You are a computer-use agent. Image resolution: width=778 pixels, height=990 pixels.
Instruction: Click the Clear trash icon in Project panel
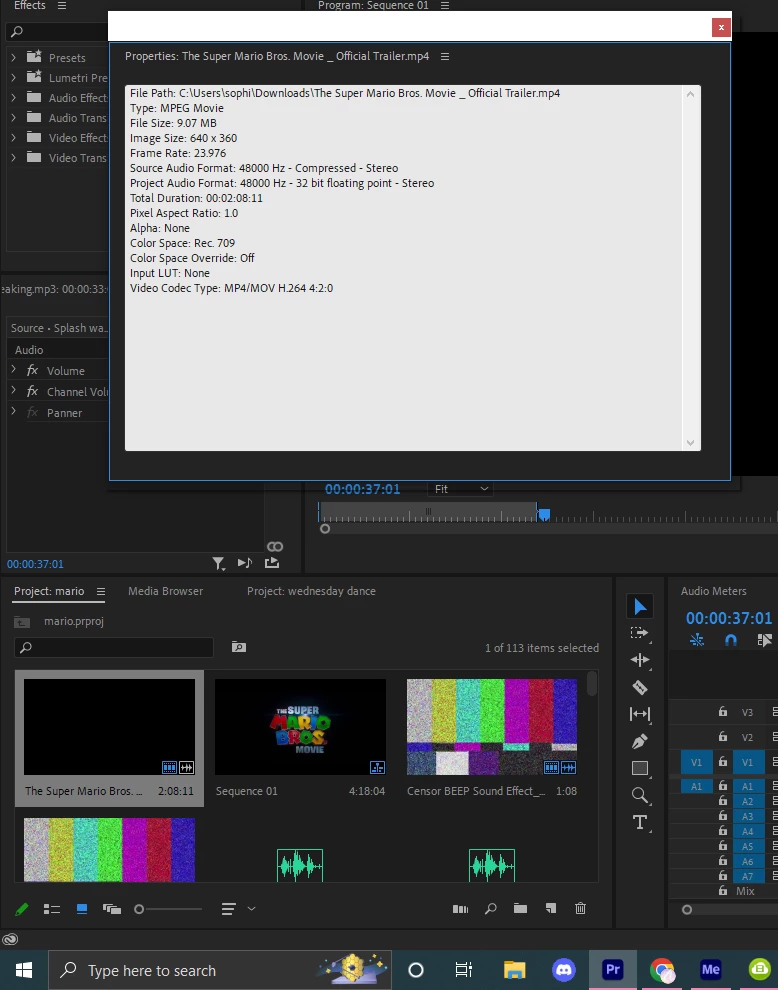pyautogui.click(x=580, y=909)
